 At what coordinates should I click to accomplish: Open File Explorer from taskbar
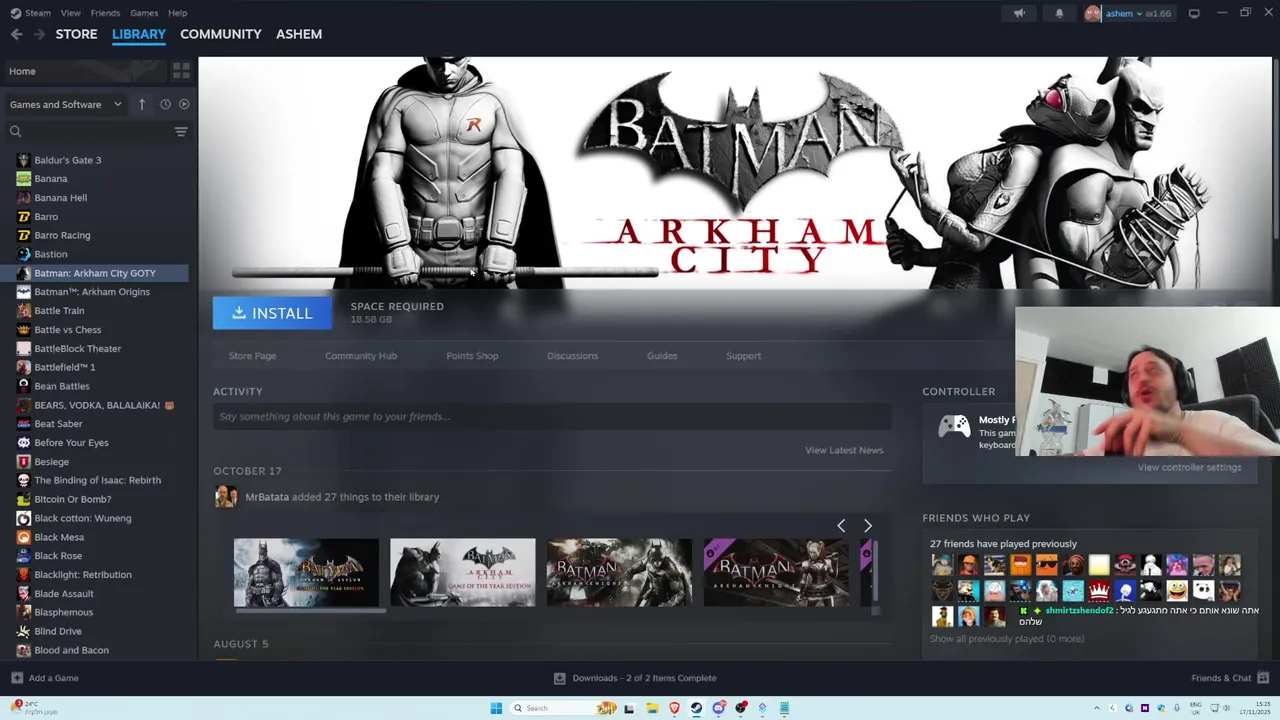pos(651,708)
